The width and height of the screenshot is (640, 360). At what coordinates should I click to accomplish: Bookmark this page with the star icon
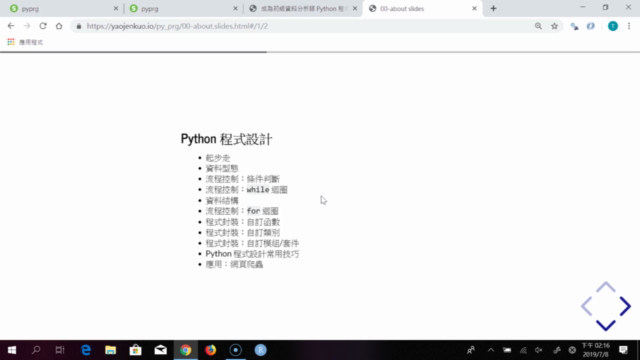[554, 26]
